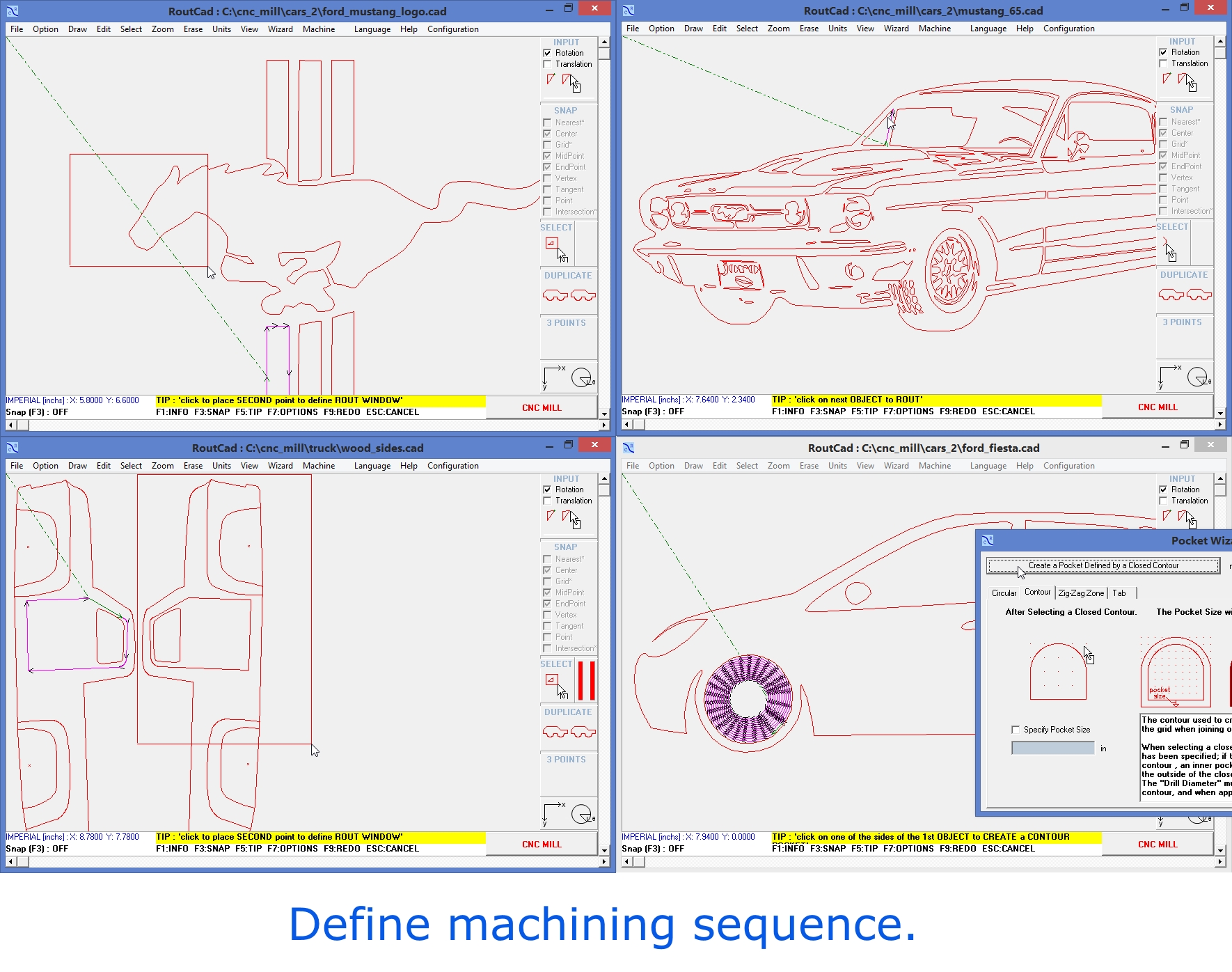Image resolution: width=1232 pixels, height=972 pixels.
Task: Open the Draw menu in ford_mustang_logo window
Action: 77,29
